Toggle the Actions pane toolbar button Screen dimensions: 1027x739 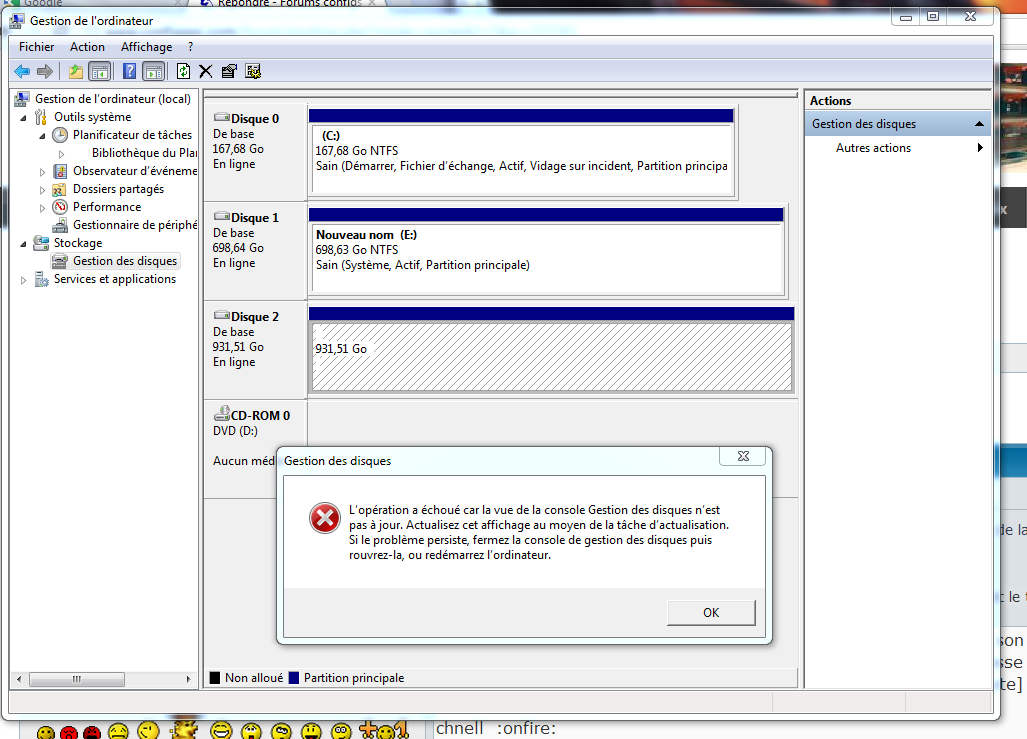pos(153,71)
